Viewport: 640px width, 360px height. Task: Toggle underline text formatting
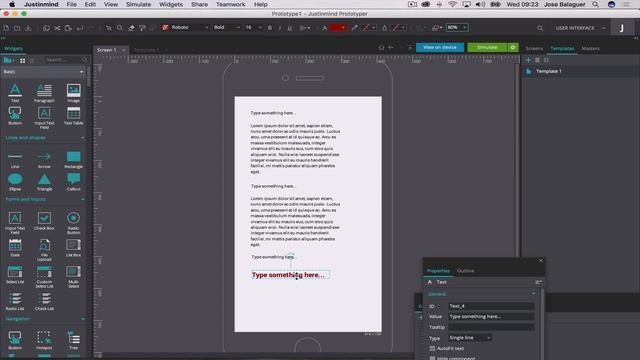point(290,28)
